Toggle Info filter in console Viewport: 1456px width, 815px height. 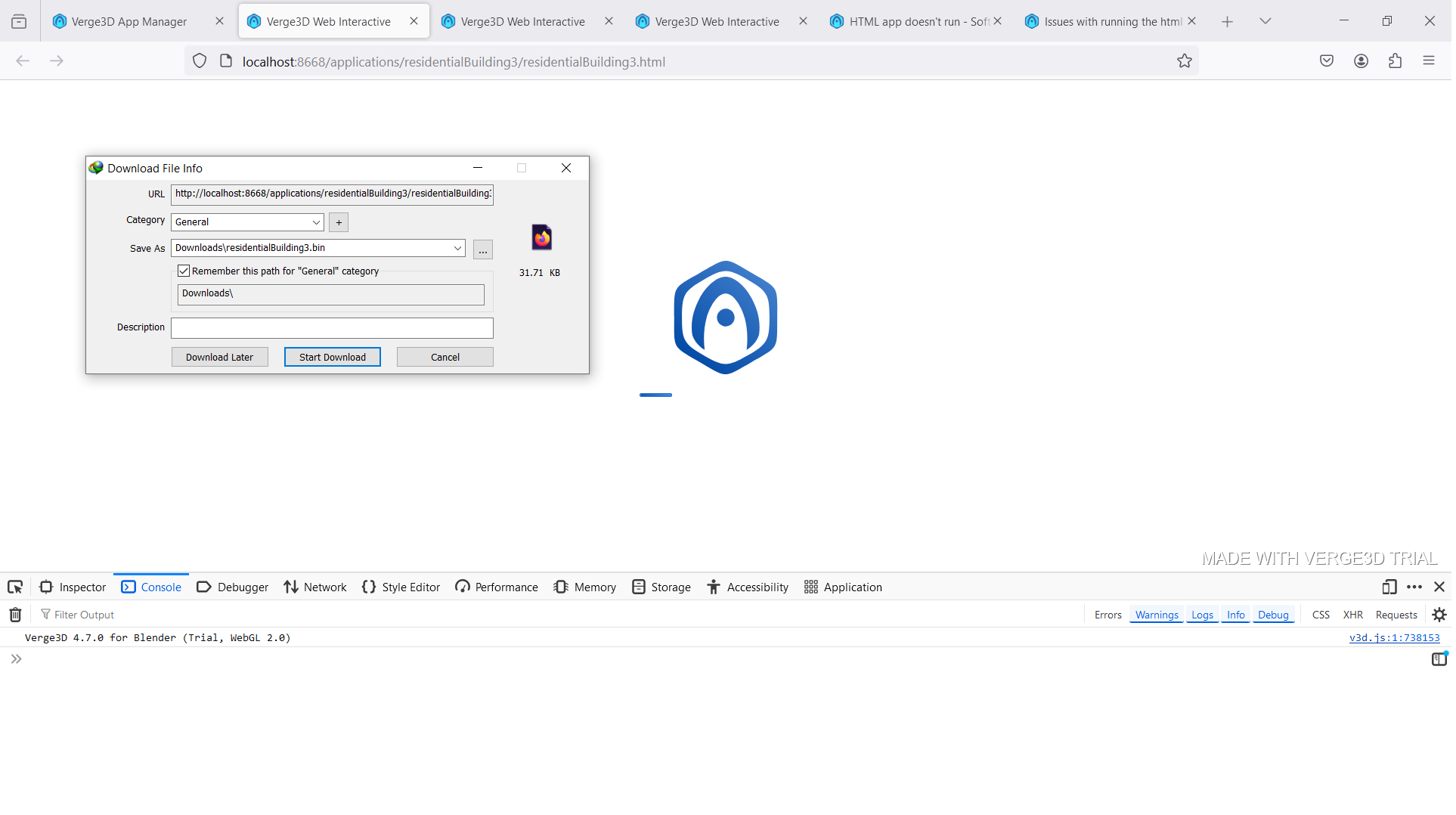1235,615
